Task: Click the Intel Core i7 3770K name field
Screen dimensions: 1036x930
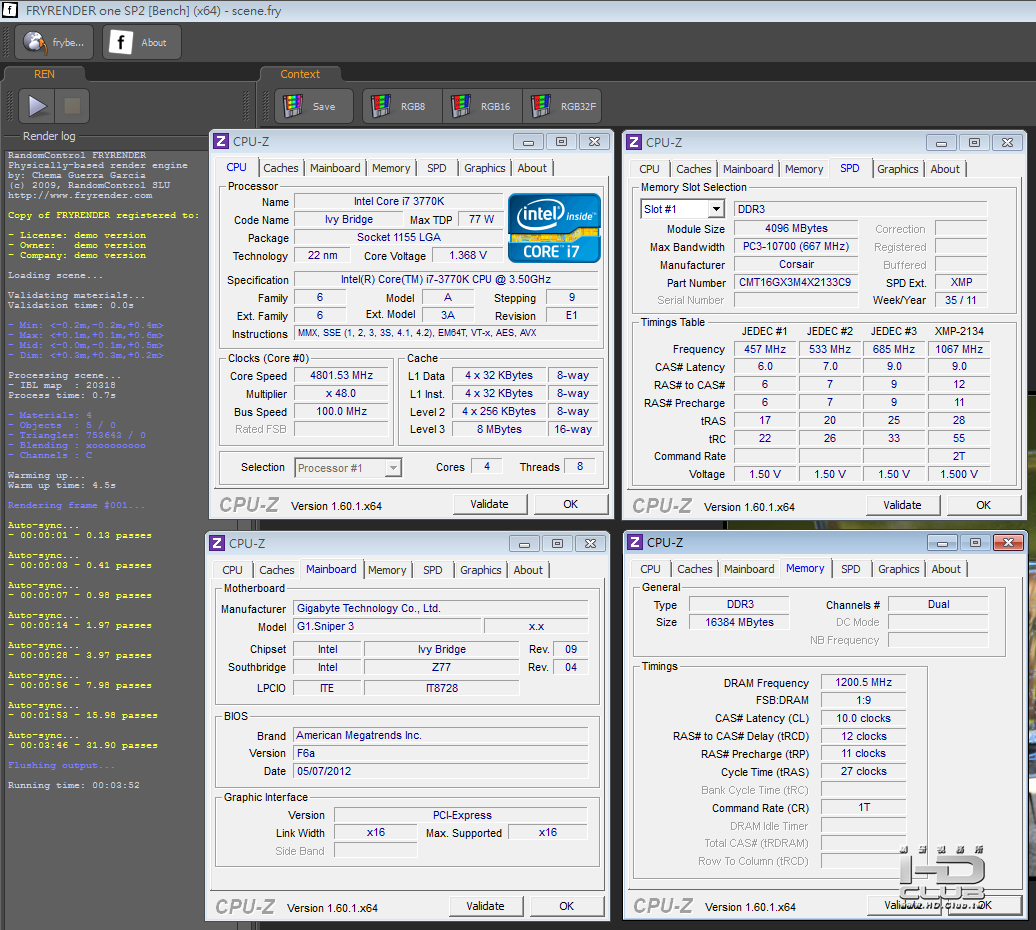Action: coord(399,201)
